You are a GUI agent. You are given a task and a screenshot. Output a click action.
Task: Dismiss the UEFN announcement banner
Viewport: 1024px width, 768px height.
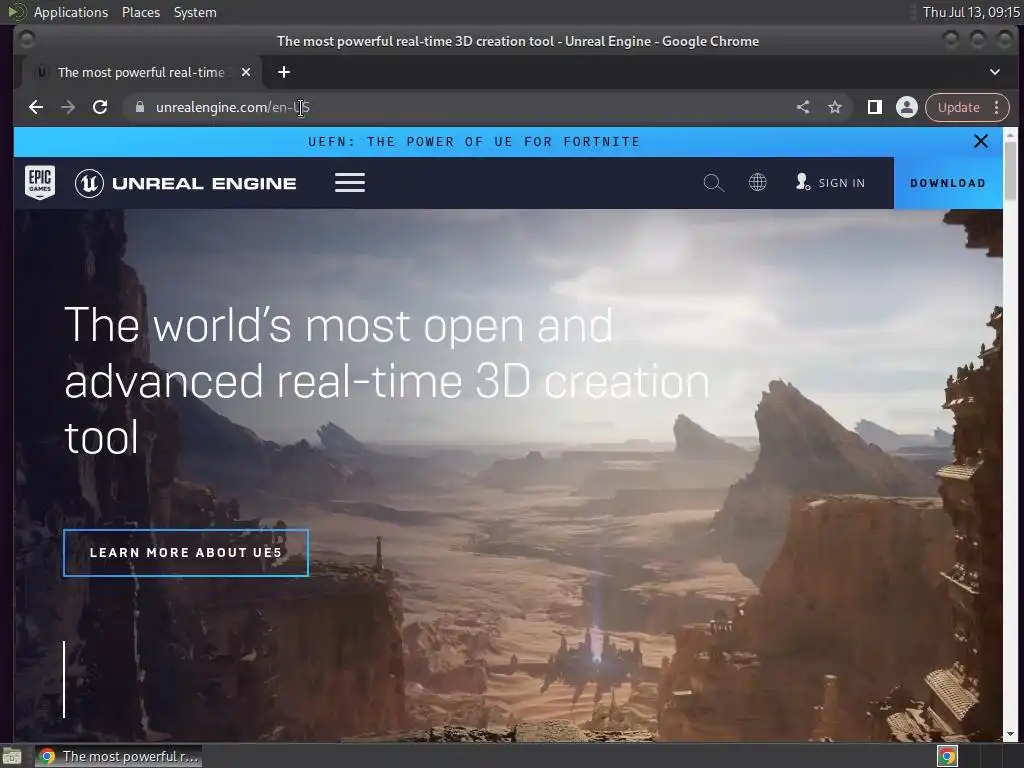point(980,141)
